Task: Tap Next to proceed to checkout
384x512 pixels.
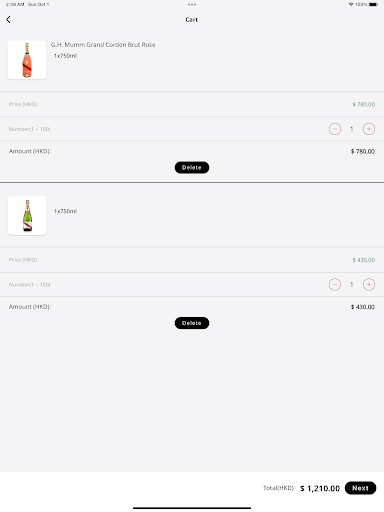Action: click(360, 488)
